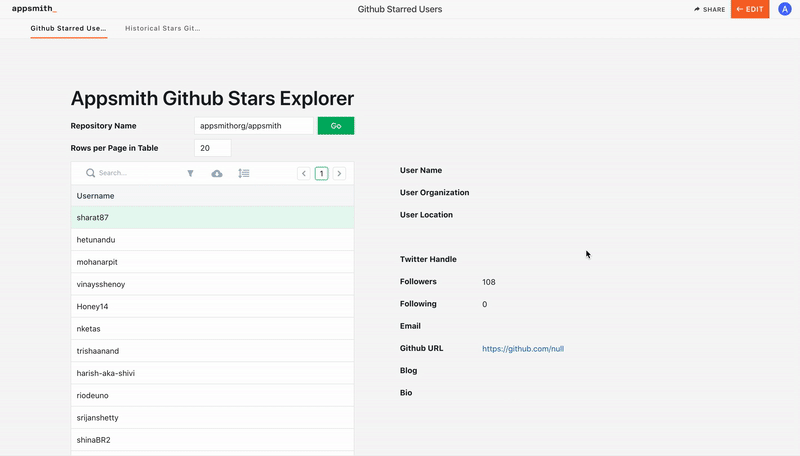Screen dimensions: 800x456
Task: Click the Email label
Action: click(410, 326)
